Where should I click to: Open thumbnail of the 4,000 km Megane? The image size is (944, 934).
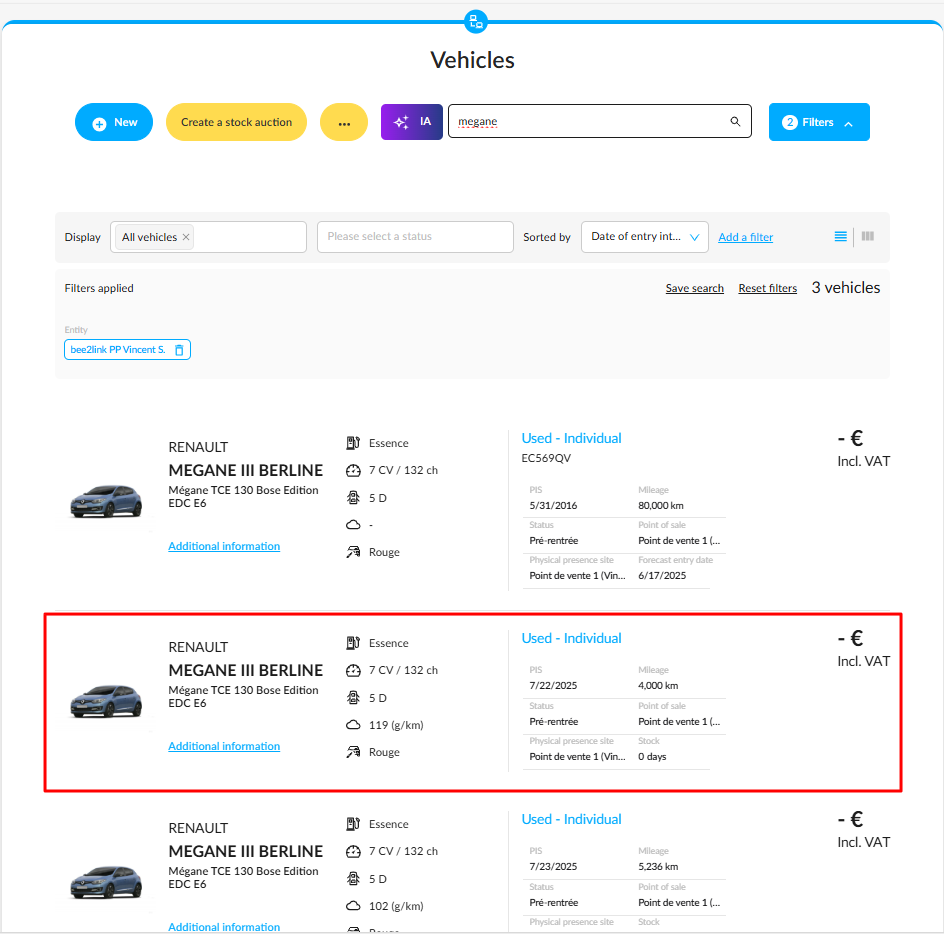click(x=107, y=701)
